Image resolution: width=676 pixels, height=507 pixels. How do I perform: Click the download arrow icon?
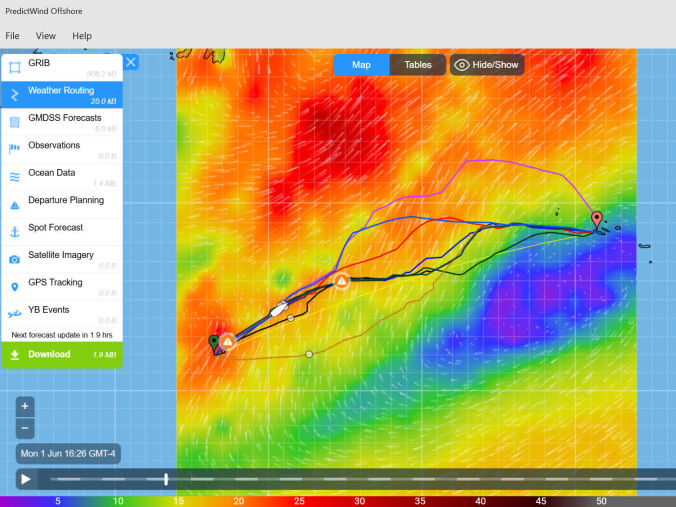[15, 354]
